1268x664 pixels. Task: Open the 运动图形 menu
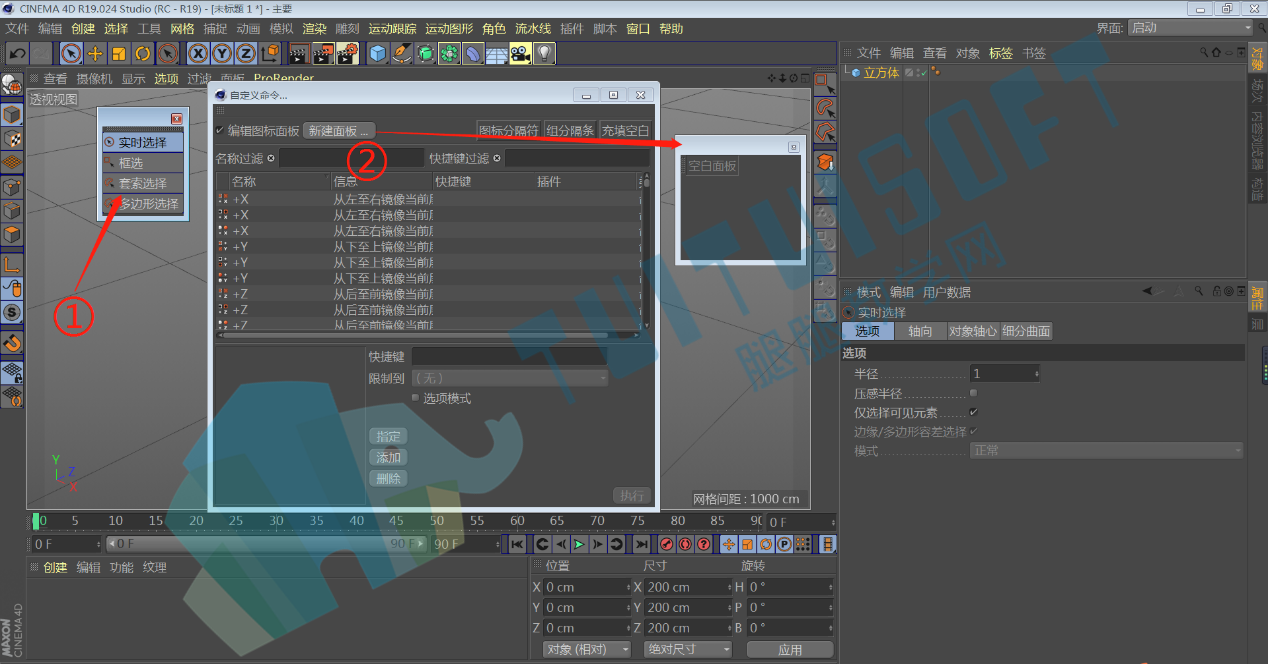[450, 29]
